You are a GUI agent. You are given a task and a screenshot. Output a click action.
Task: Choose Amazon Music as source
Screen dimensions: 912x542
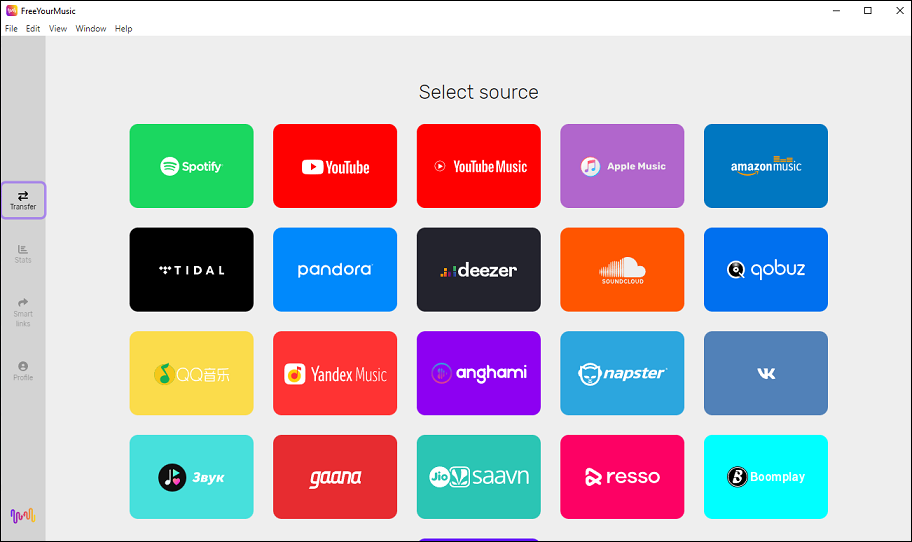coord(766,166)
